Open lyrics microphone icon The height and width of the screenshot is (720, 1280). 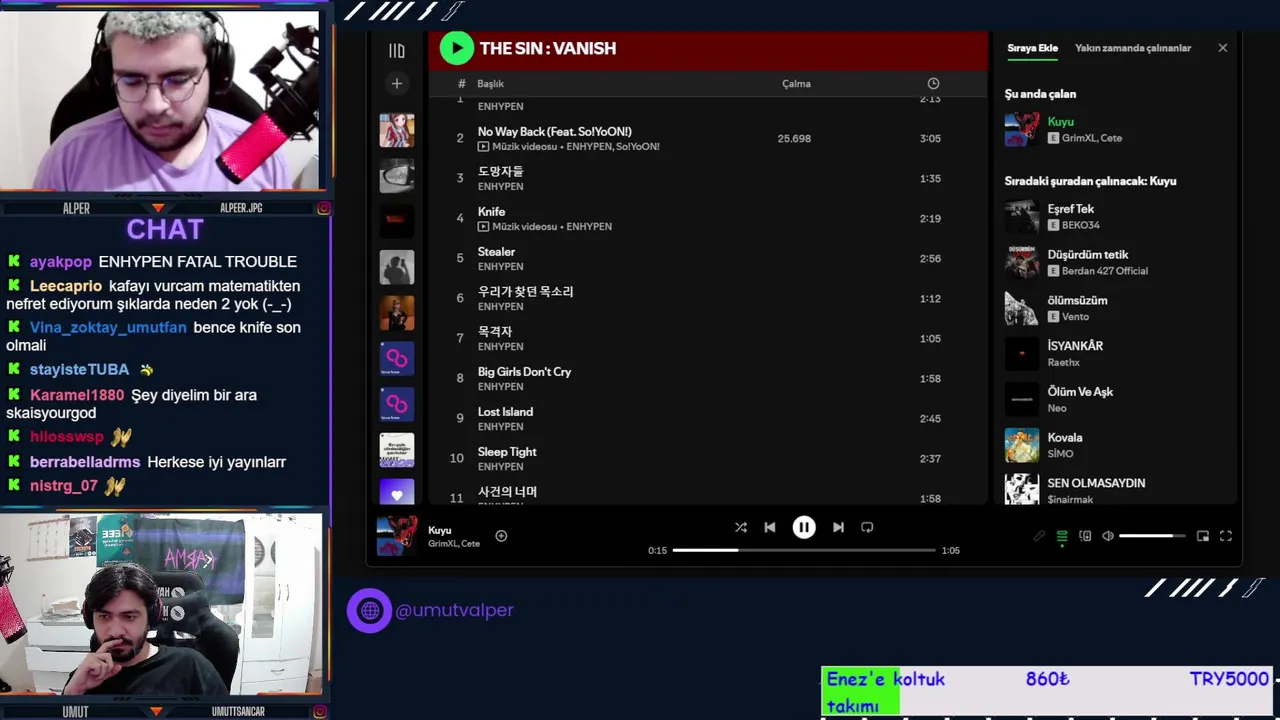tap(1039, 536)
